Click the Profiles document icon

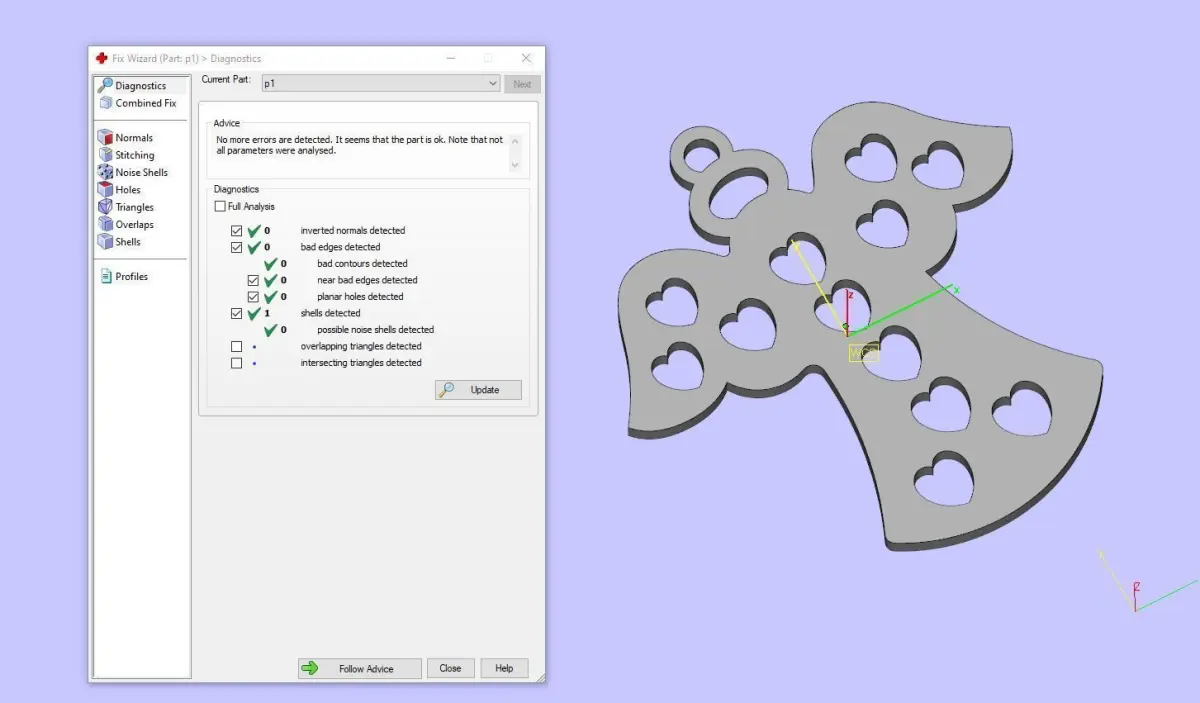(x=106, y=276)
